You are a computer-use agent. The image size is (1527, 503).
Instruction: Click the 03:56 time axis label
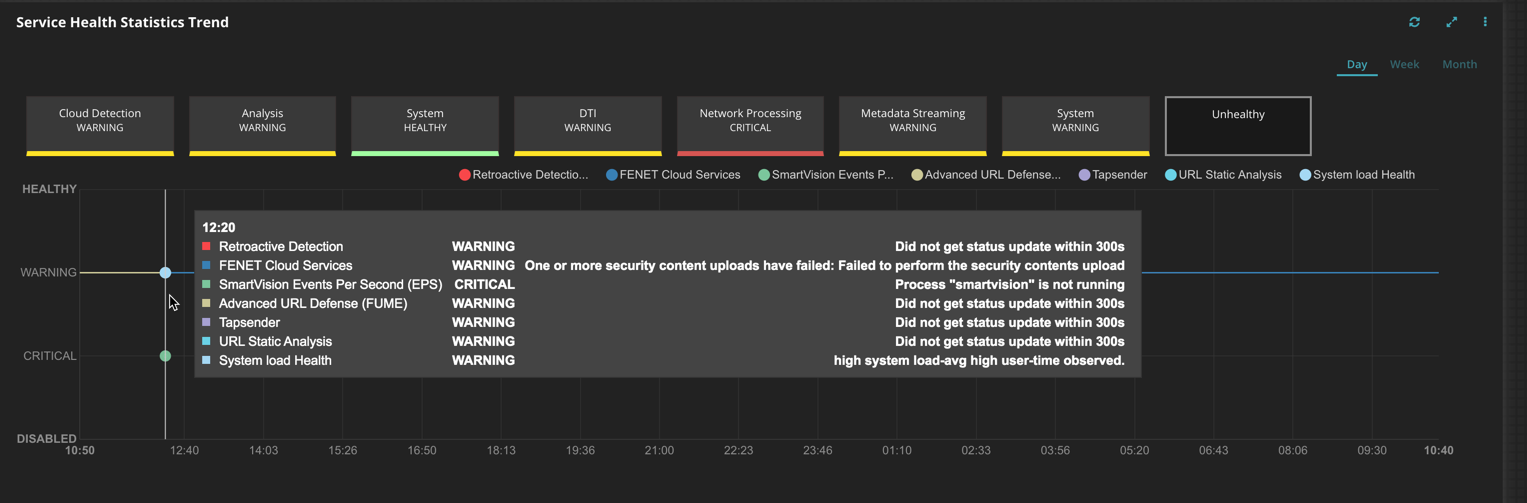click(1055, 451)
